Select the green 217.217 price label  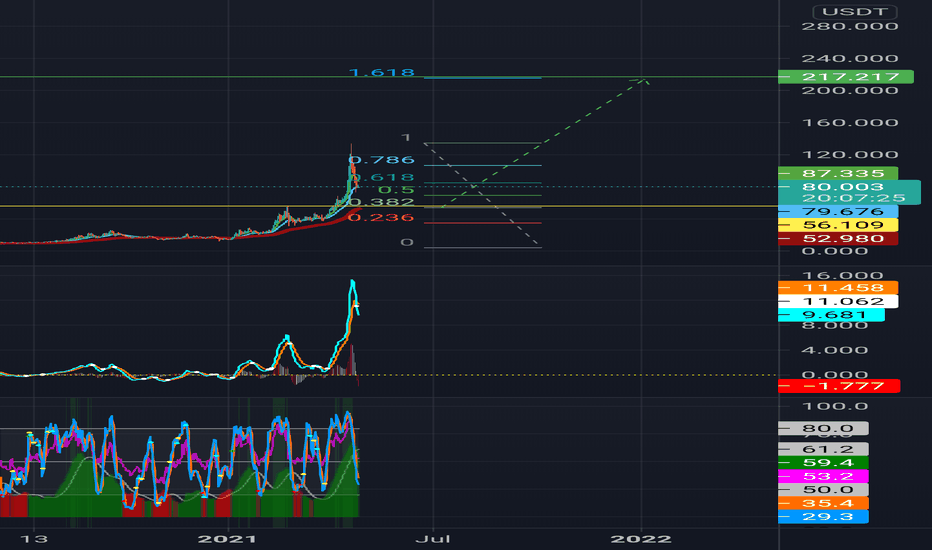846,76
